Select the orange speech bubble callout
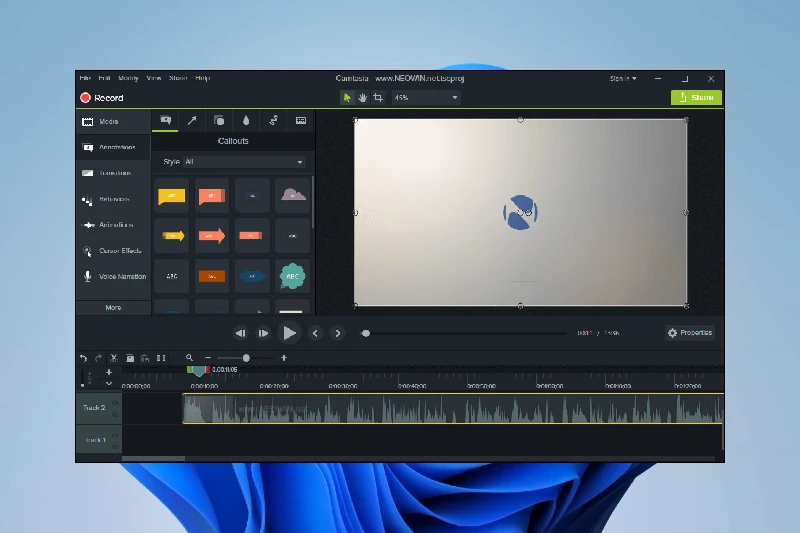 tap(212, 196)
